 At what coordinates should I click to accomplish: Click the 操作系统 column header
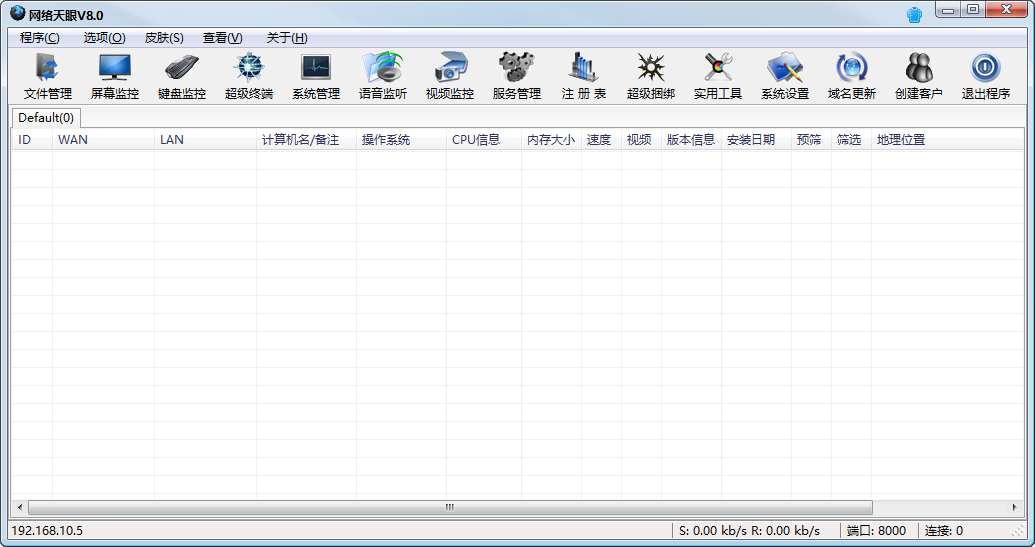coord(401,140)
